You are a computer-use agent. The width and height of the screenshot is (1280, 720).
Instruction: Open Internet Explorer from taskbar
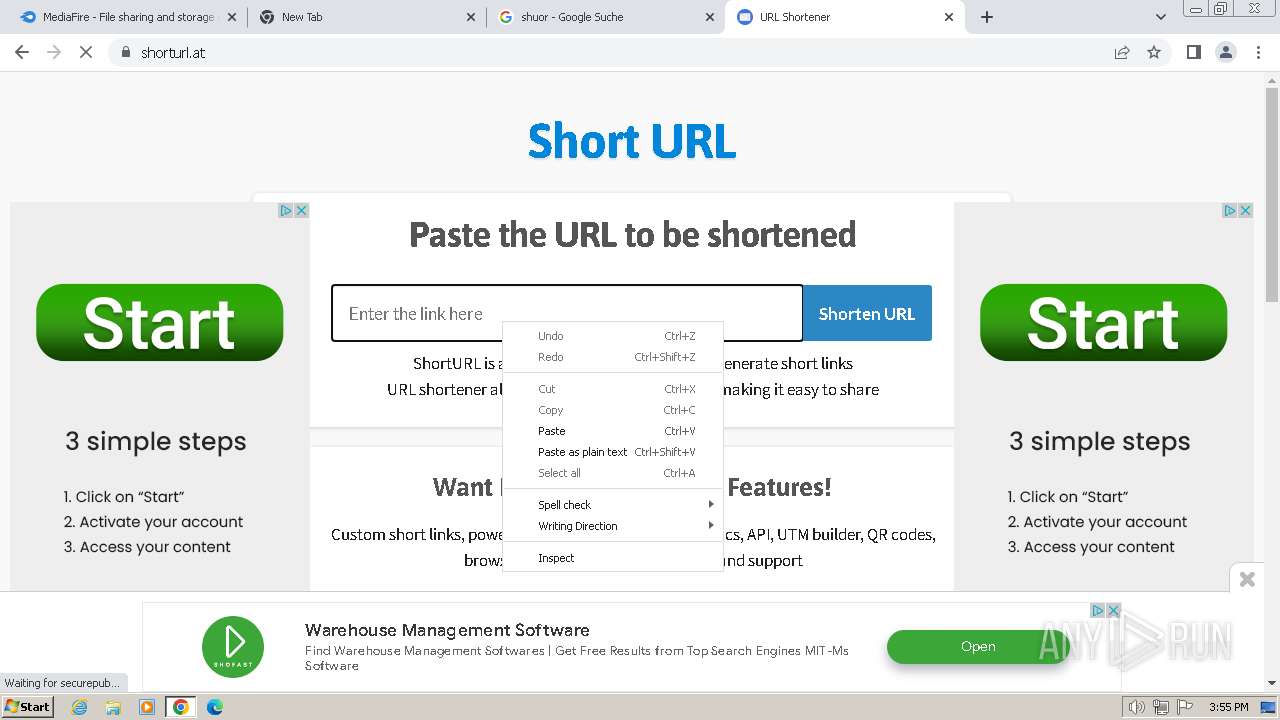pyautogui.click(x=80, y=707)
